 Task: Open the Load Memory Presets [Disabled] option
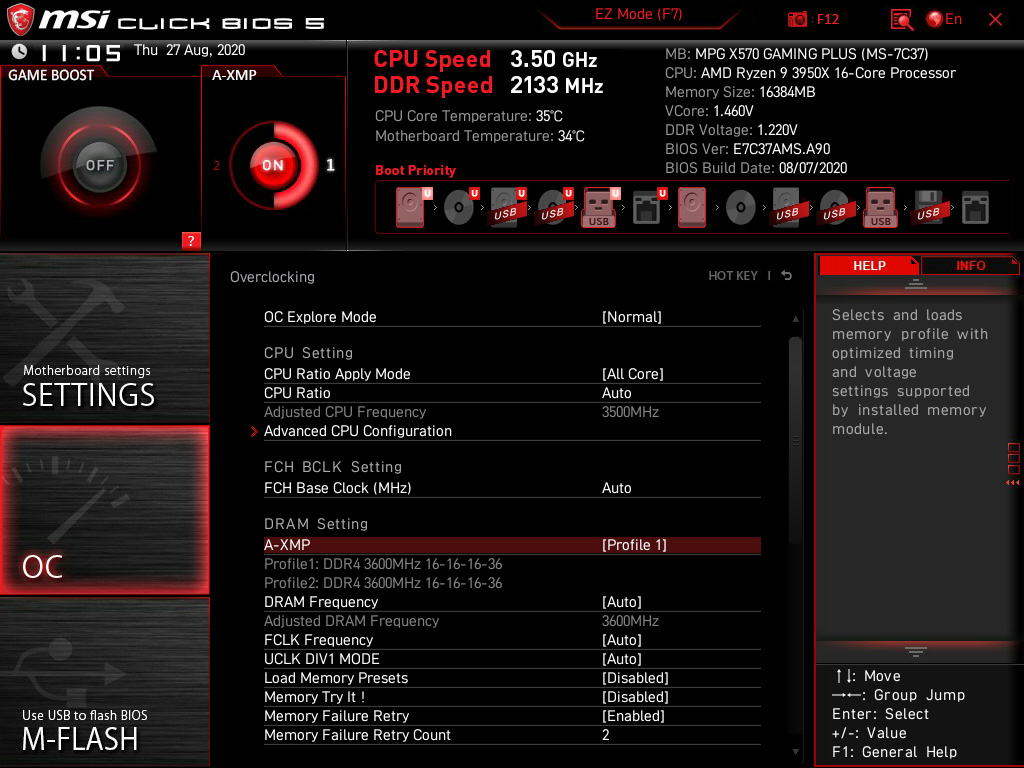pos(512,678)
